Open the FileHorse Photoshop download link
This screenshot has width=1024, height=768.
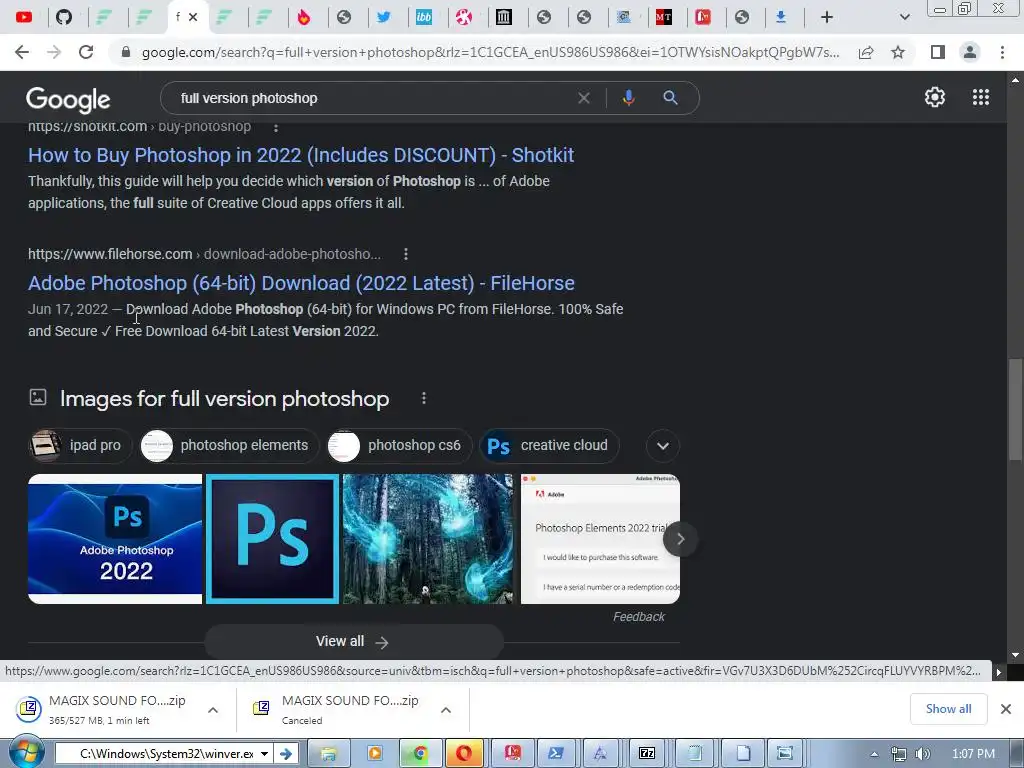pos(301,283)
